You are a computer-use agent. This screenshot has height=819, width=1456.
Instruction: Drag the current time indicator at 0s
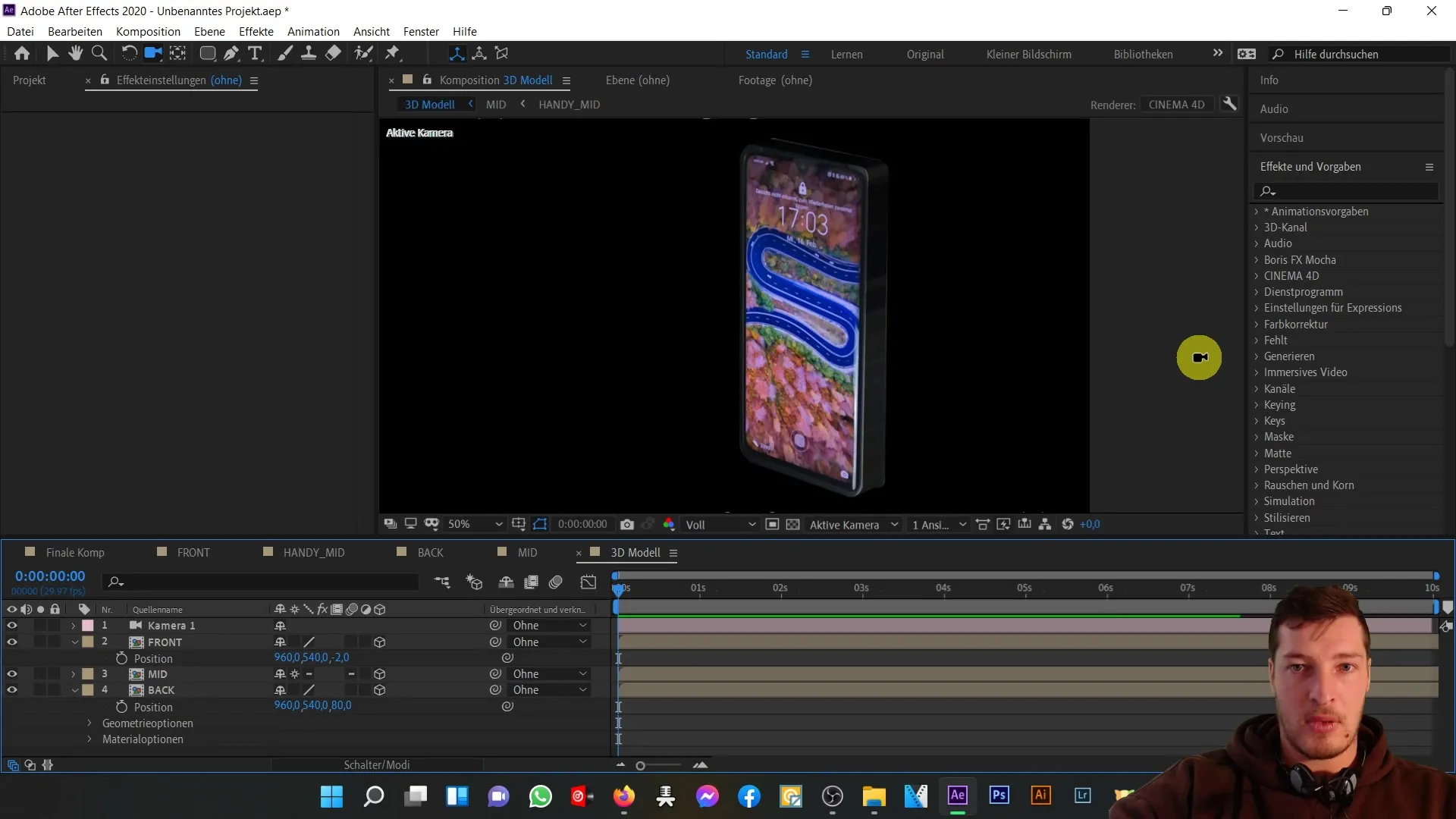coord(617,587)
